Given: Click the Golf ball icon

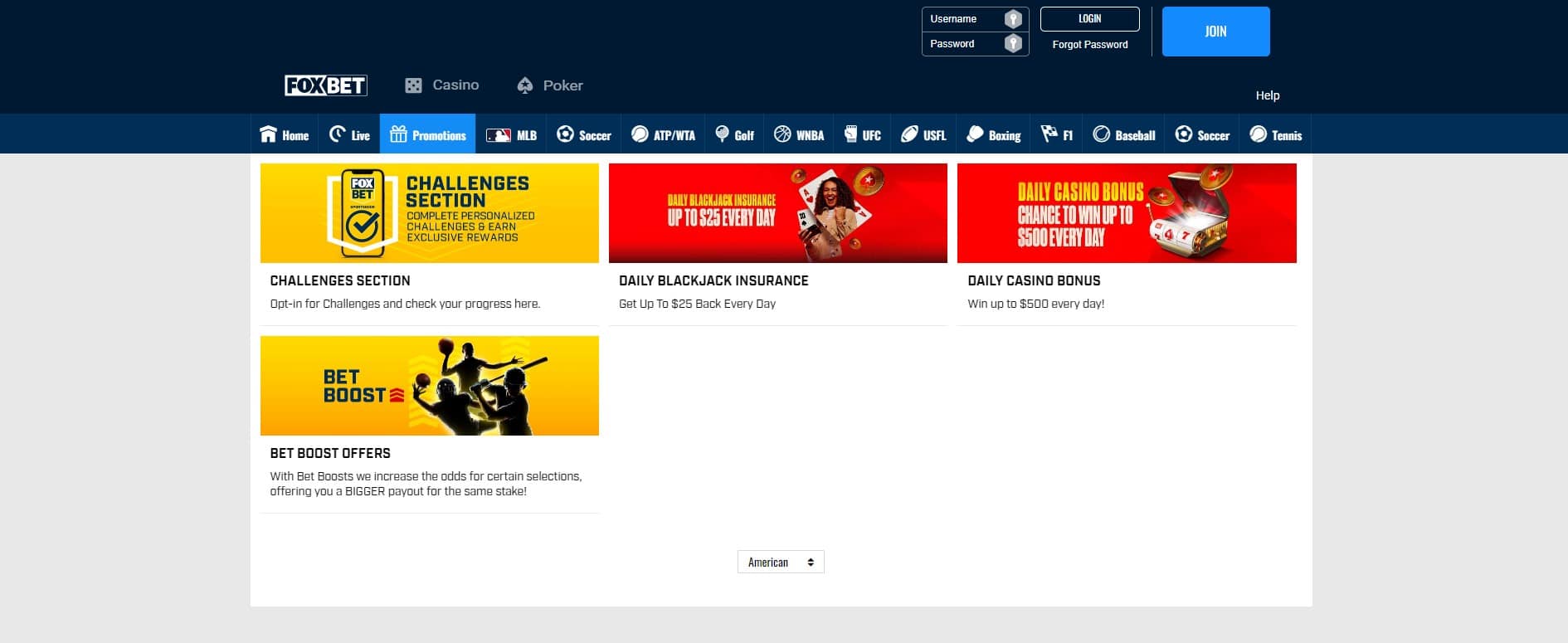Looking at the screenshot, I should coord(722,134).
